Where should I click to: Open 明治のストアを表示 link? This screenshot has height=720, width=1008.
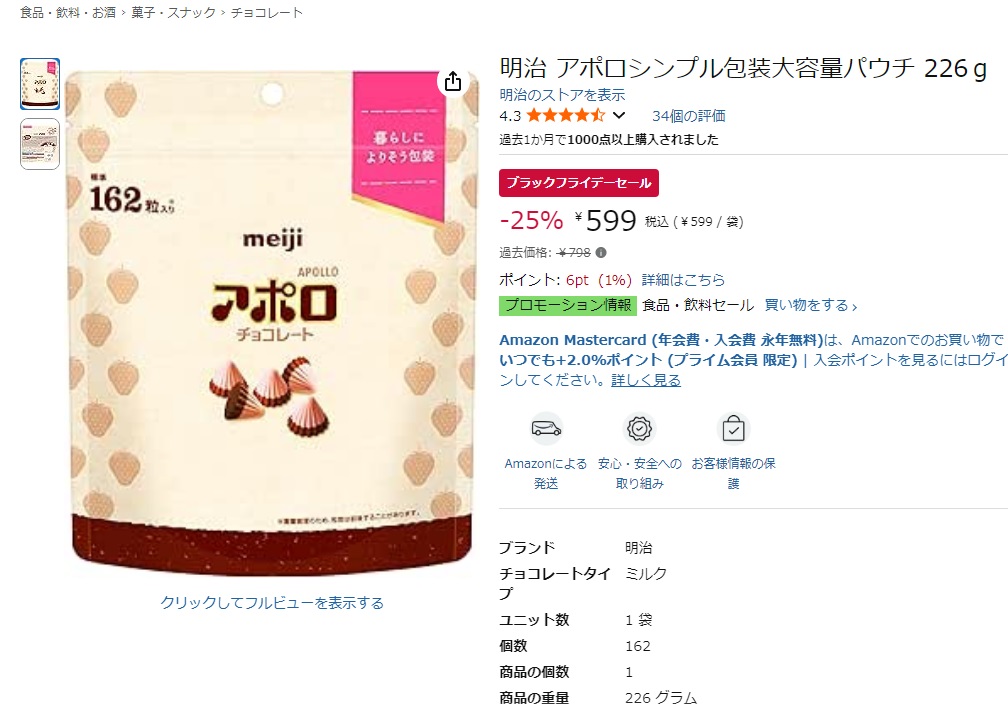[x=562, y=95]
